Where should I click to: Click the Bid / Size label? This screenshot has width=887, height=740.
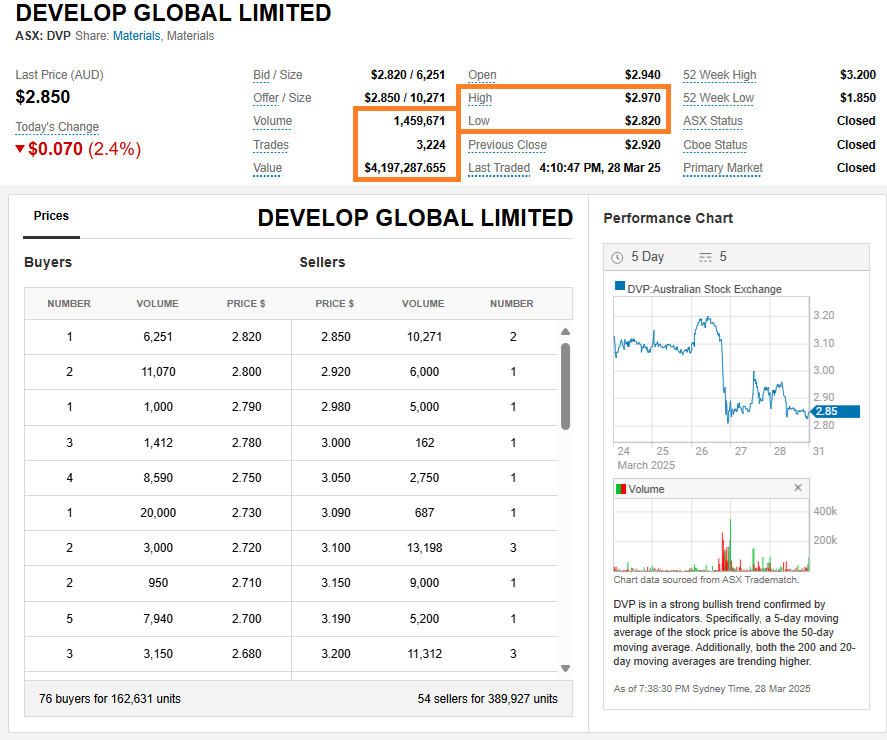click(x=277, y=75)
